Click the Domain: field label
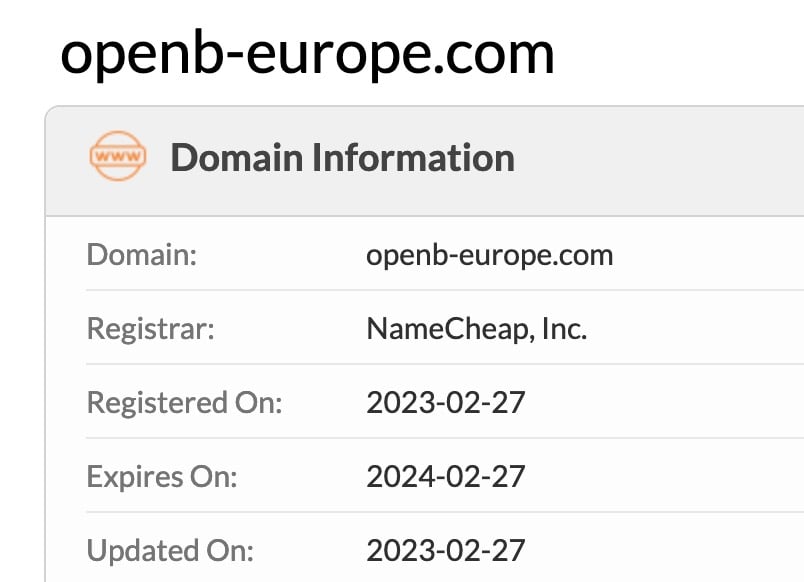 (142, 255)
